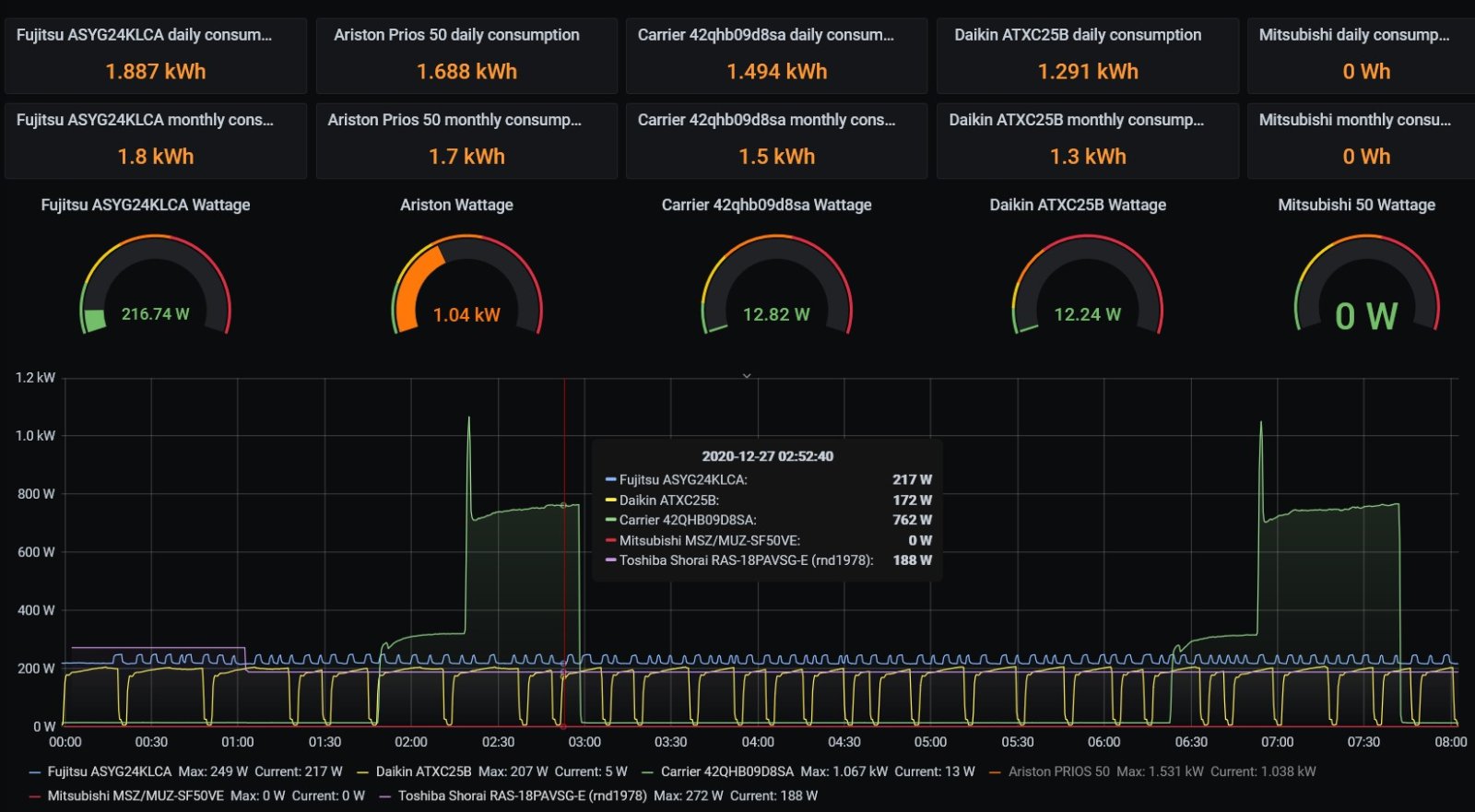
Task: Click the 1.7 kWh monthly value
Action: pos(466,157)
